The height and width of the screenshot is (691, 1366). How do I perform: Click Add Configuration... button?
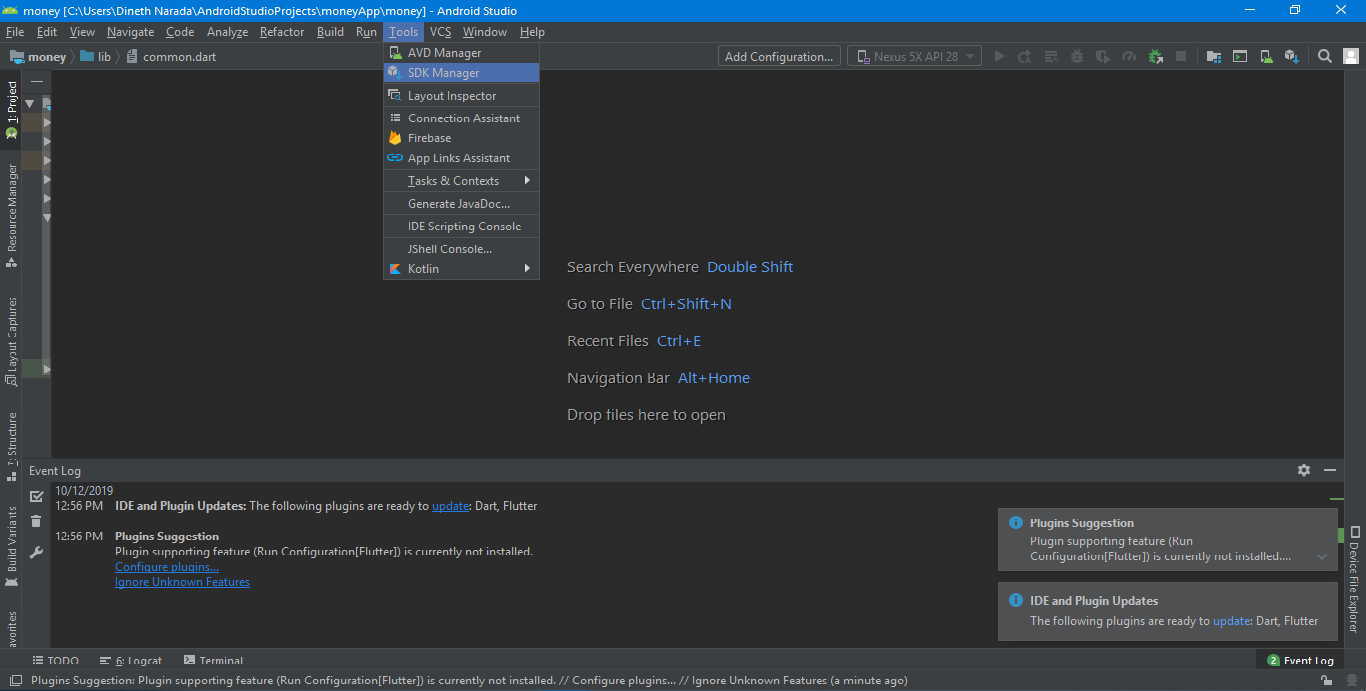[779, 57]
